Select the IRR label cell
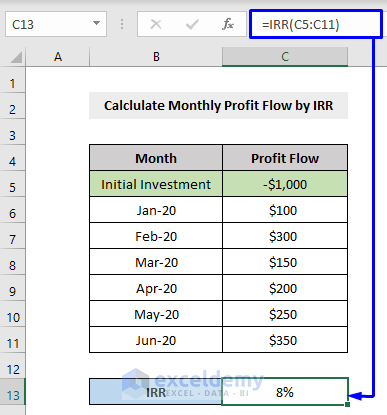The image size is (387, 415). pyautogui.click(x=156, y=392)
